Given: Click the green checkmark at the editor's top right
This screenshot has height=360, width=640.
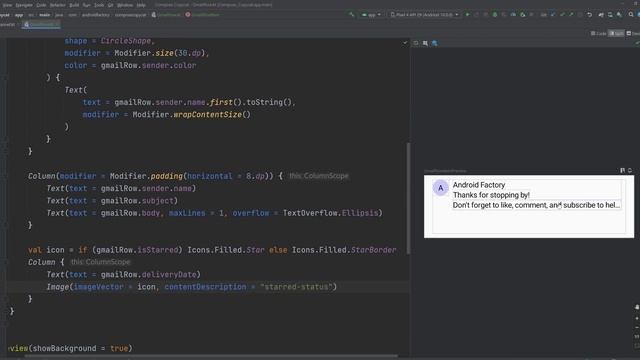Looking at the screenshot, I should 405,43.
